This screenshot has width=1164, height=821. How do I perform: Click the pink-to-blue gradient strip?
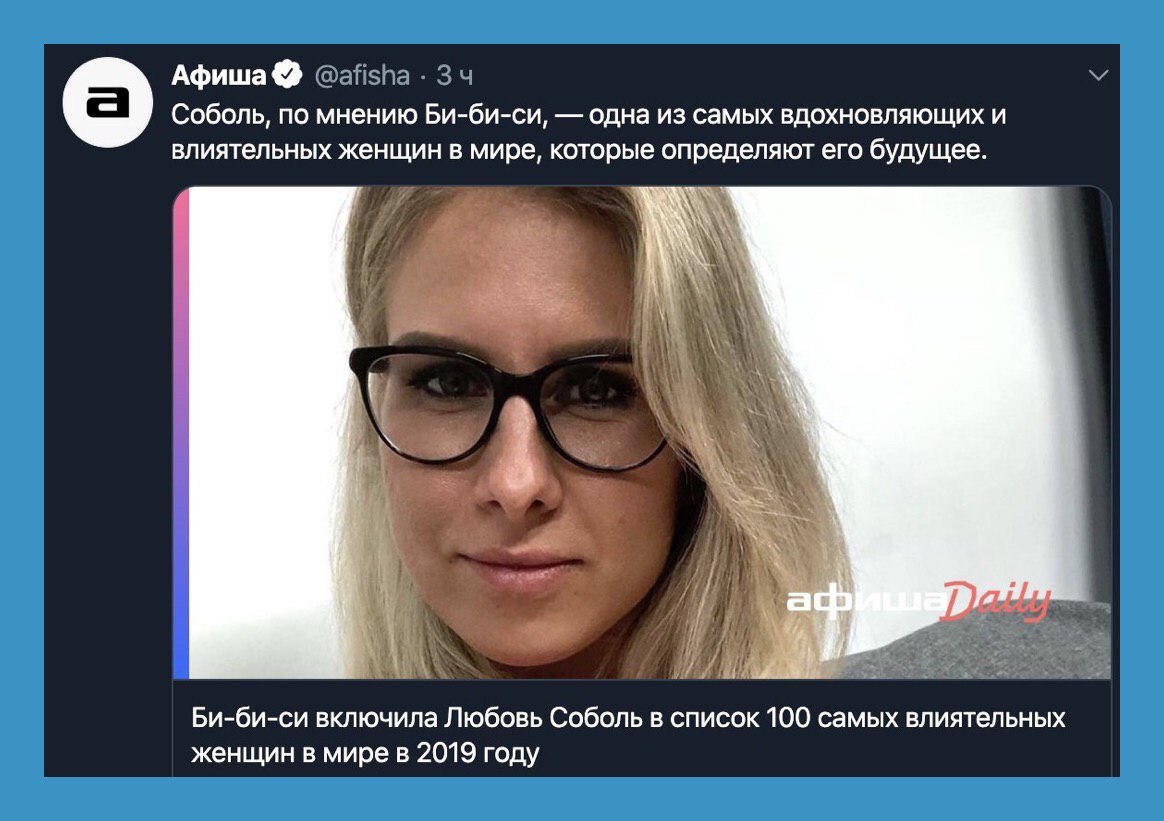pyautogui.click(x=181, y=432)
